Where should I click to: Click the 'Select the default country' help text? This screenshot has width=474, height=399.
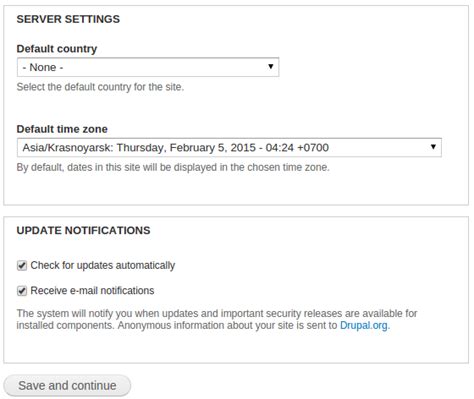tap(100, 87)
